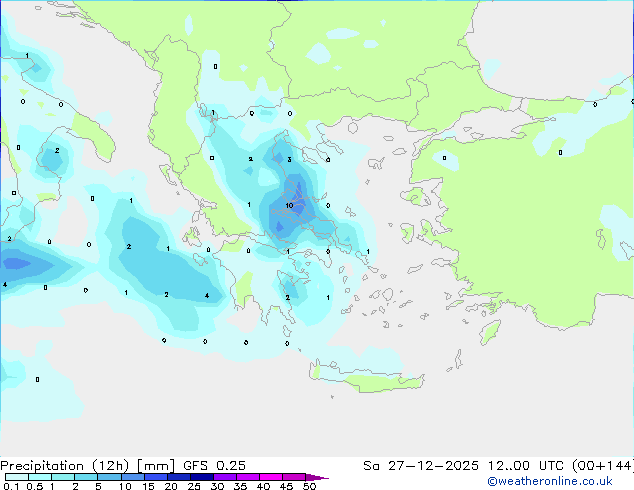Select the 2–5 mm legend swatch
Image resolution: width=634 pixels, height=490 pixels.
tap(87, 477)
